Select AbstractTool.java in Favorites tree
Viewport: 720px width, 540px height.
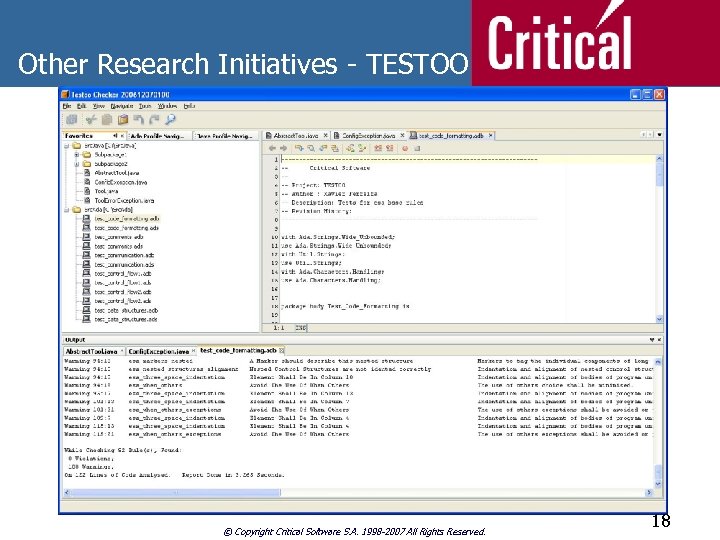click(x=117, y=173)
